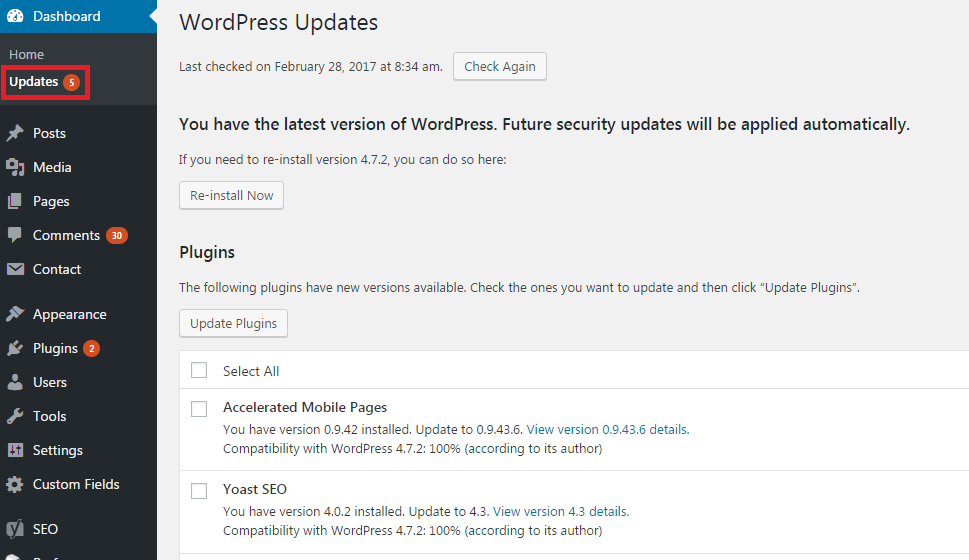Click the Yoast SEO sidebar icon
This screenshot has width=969, height=560.
point(15,529)
